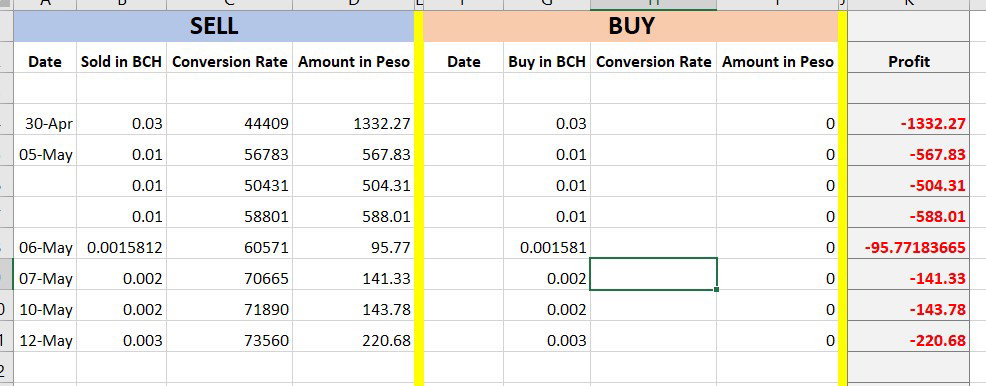Select the Buy in BCH header cell
The image size is (986, 386).
tap(547, 62)
